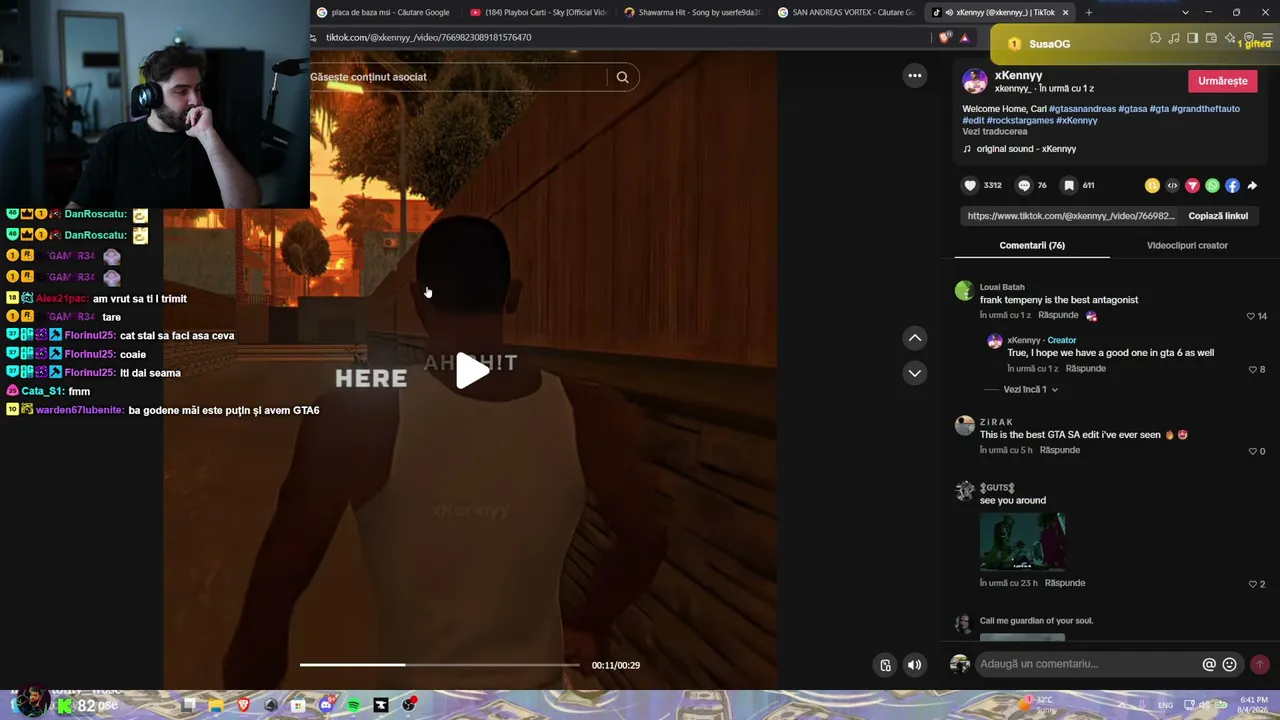Expand 'Vezi încă 1' replies

[x=1030, y=389]
